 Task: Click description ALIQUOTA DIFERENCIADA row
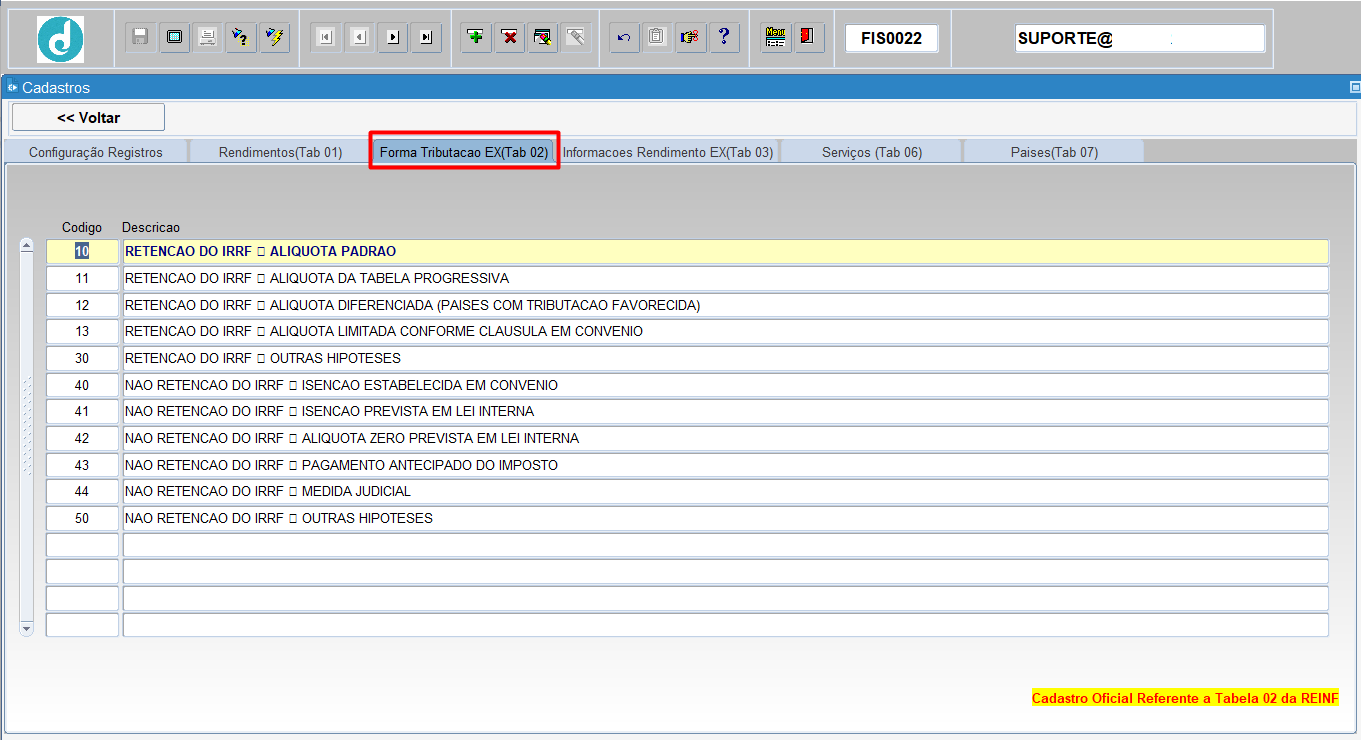coord(726,305)
